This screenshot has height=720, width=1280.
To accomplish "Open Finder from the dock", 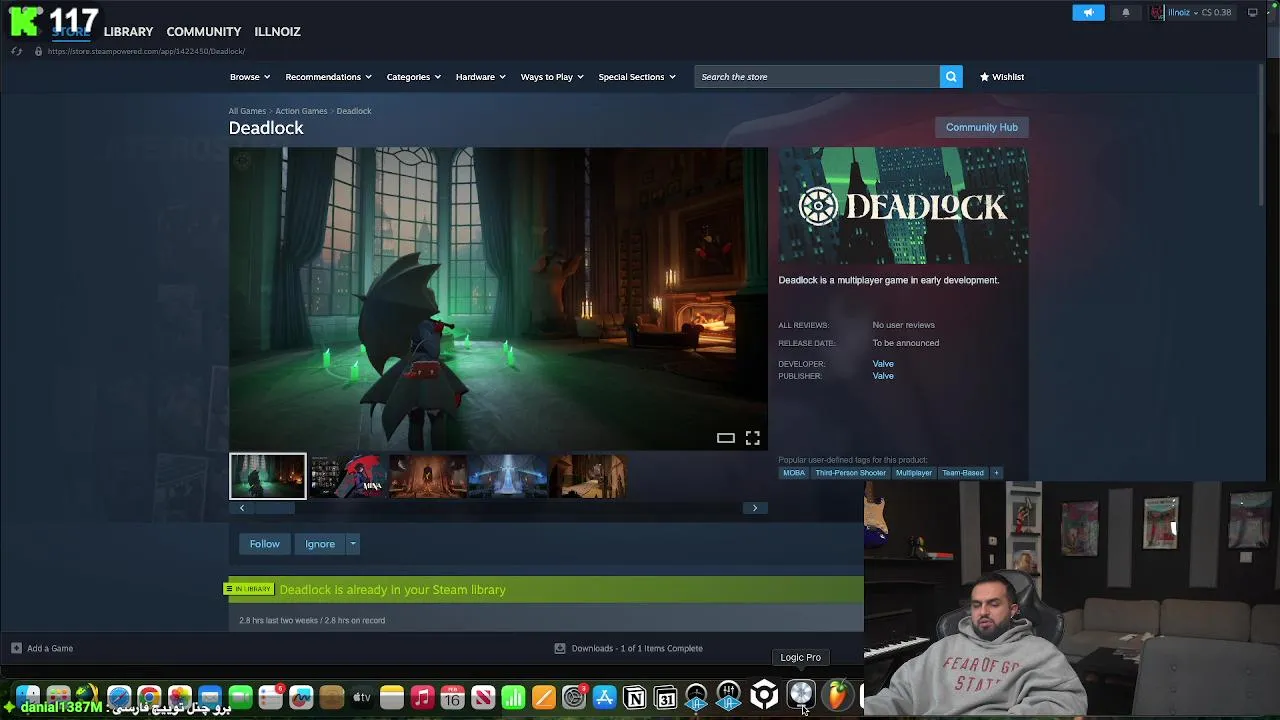I will [x=28, y=696].
